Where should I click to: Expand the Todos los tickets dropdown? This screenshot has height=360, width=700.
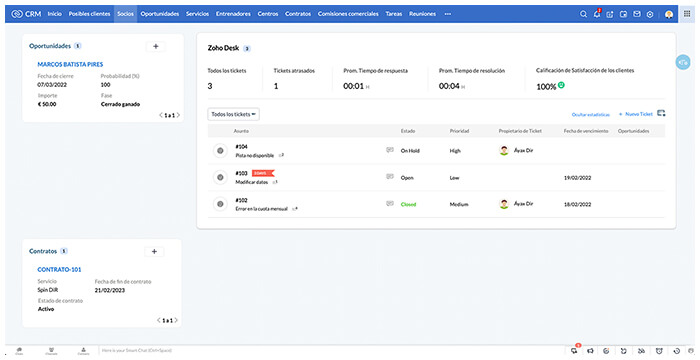click(233, 114)
